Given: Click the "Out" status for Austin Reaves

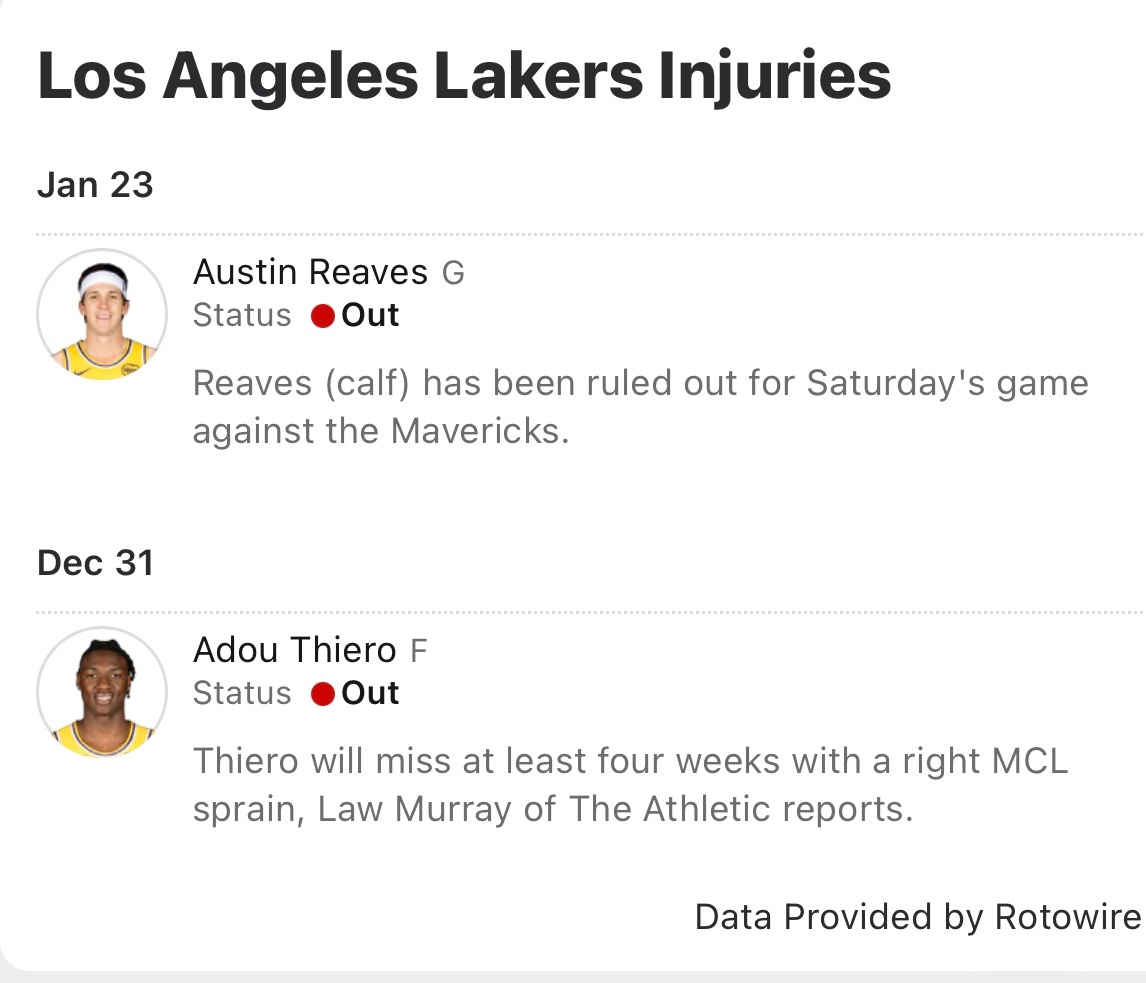Looking at the screenshot, I should [370, 316].
